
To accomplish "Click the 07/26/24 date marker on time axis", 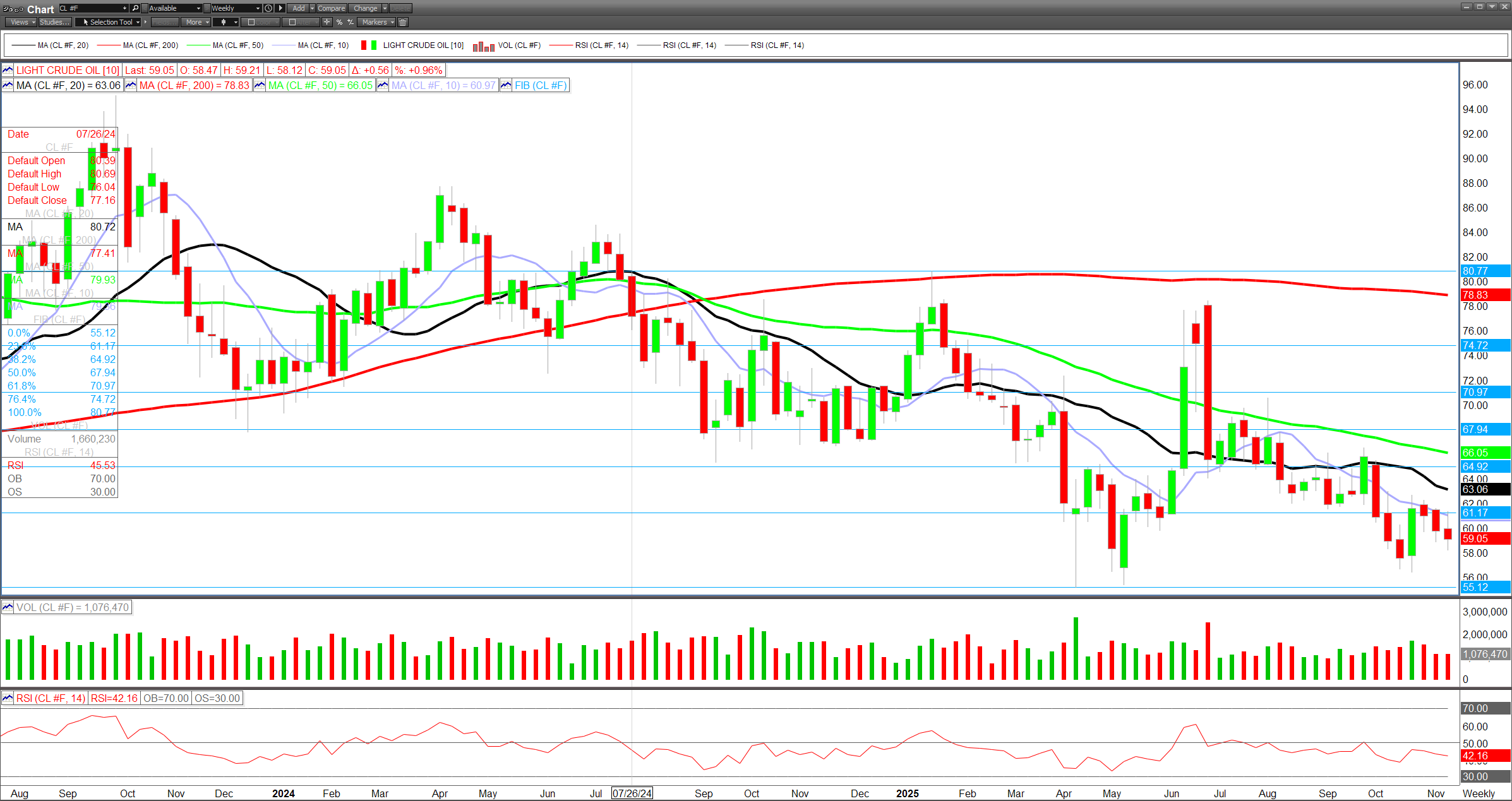I will pos(632,793).
